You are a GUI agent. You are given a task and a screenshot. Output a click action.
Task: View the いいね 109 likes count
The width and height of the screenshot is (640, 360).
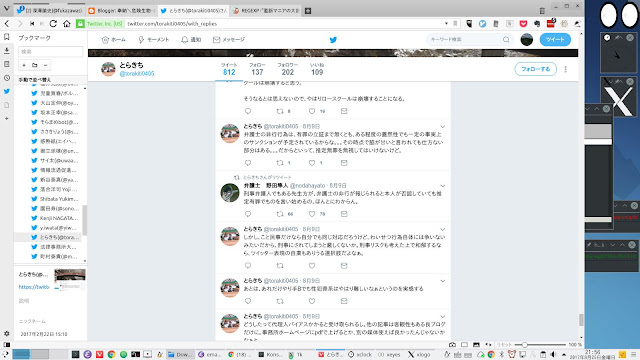[317, 69]
